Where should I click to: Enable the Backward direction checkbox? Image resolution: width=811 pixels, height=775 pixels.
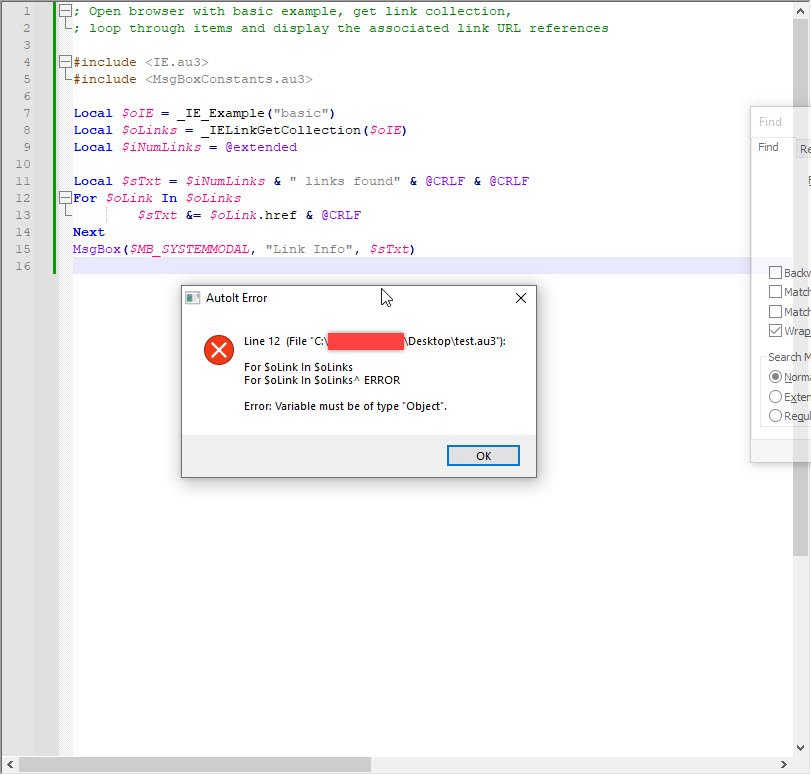pyautogui.click(x=777, y=272)
